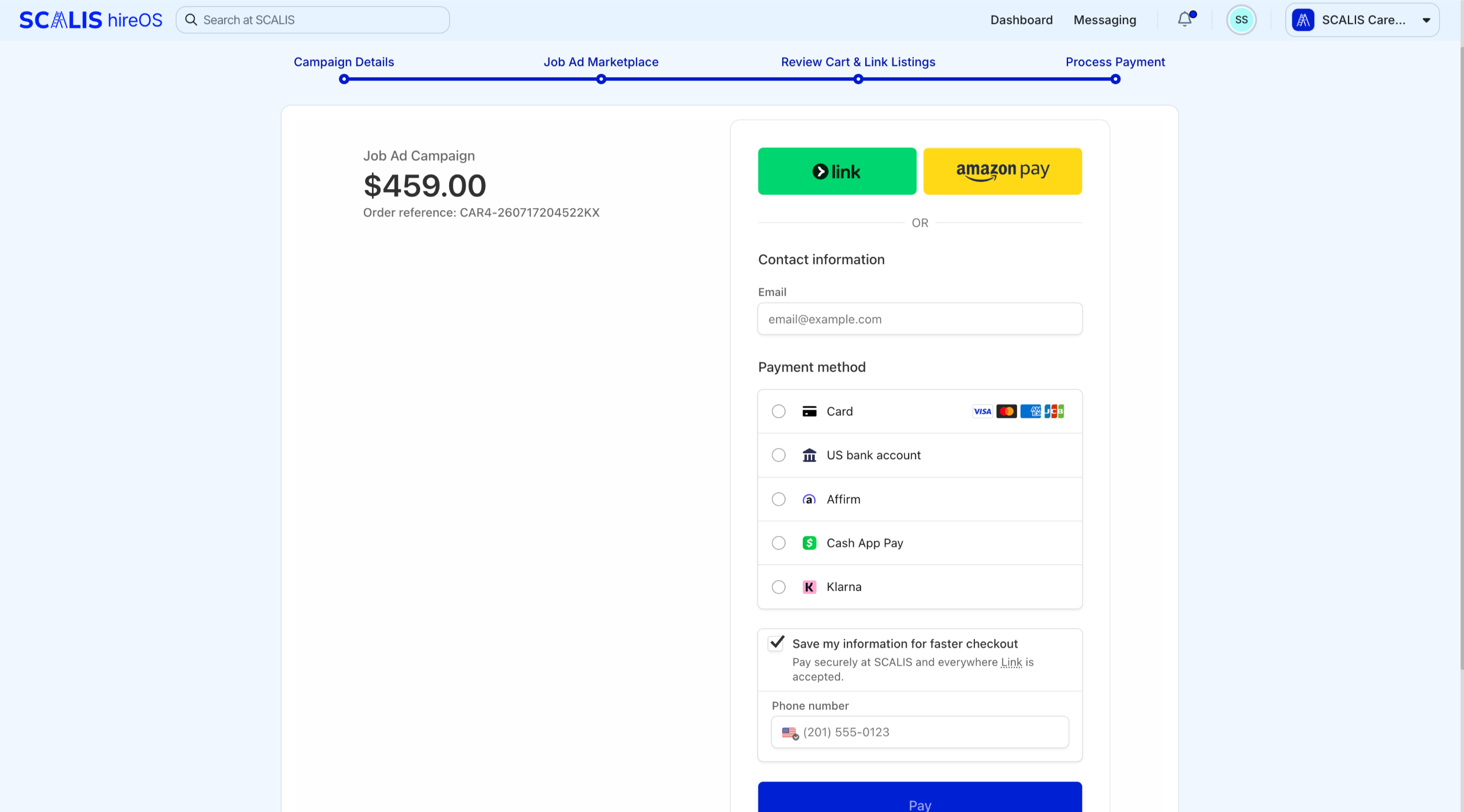Screen dimensions: 1464x812
Task: Open the Messaging menu item
Action: 1105,20
